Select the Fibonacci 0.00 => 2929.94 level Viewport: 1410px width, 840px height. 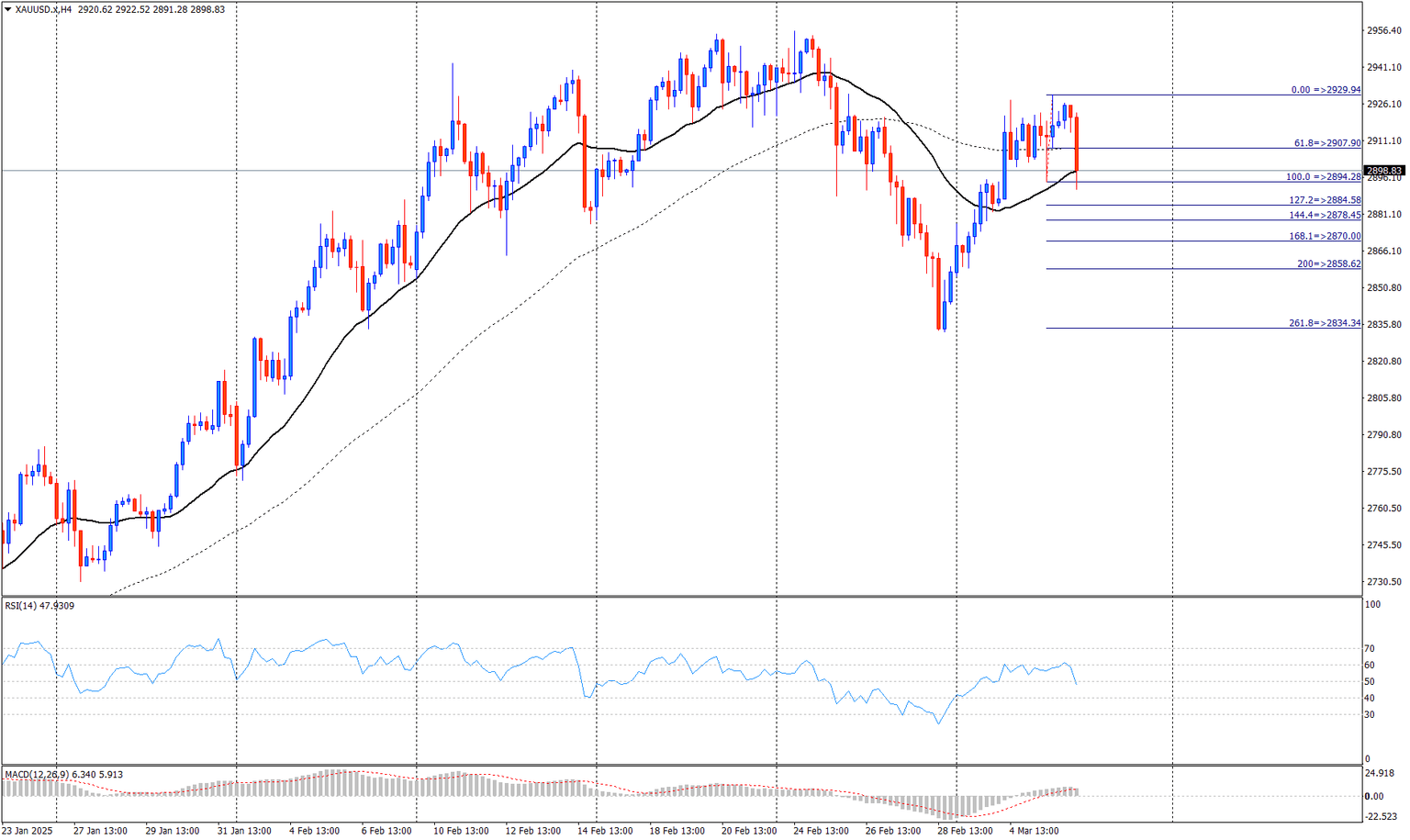click(1326, 90)
